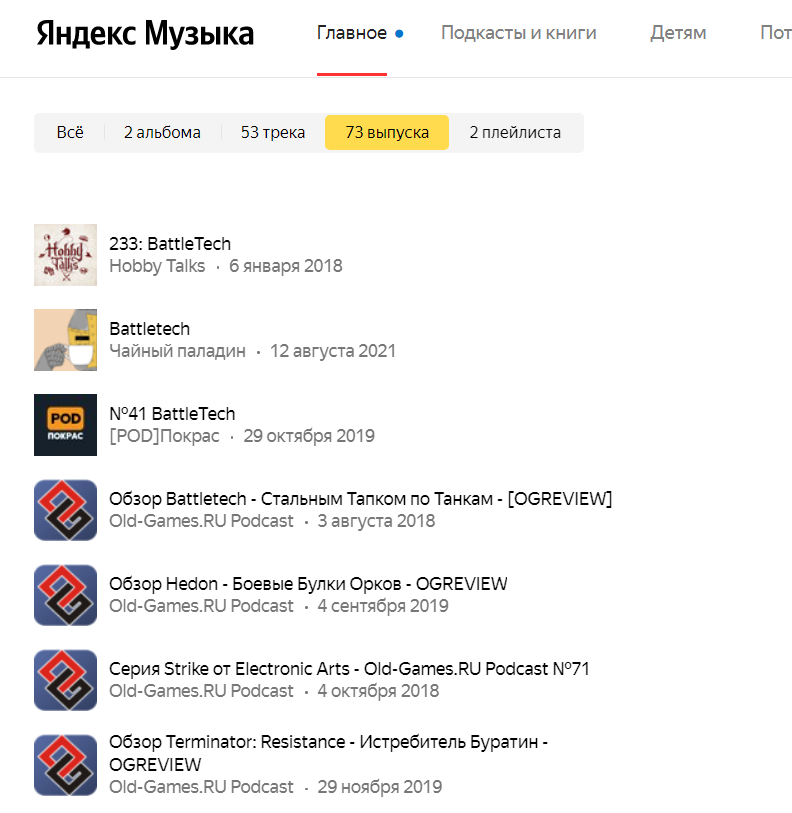Open the Яндекс Музыка logo home link
792x813 pixels.
pyautogui.click(x=145, y=34)
